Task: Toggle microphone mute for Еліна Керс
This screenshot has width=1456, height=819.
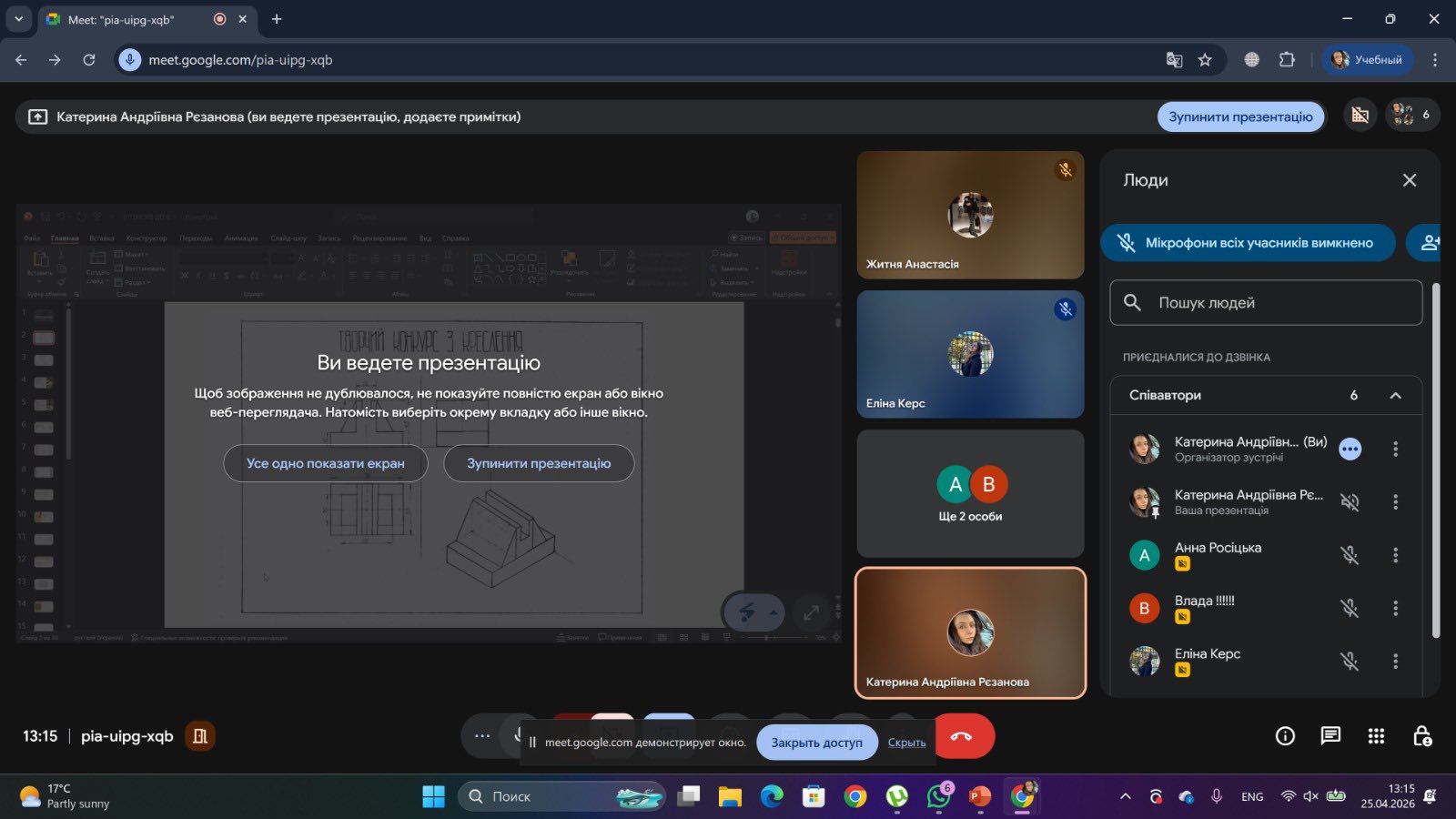Action: click(1350, 662)
